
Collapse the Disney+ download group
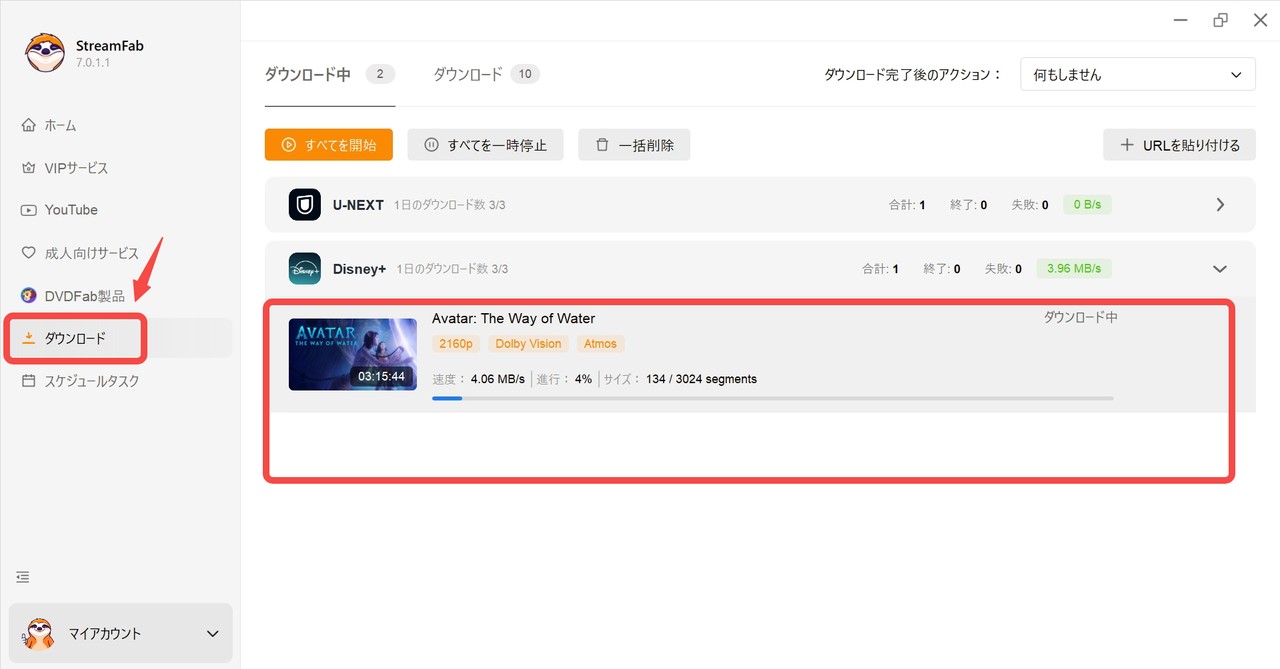coord(1219,269)
